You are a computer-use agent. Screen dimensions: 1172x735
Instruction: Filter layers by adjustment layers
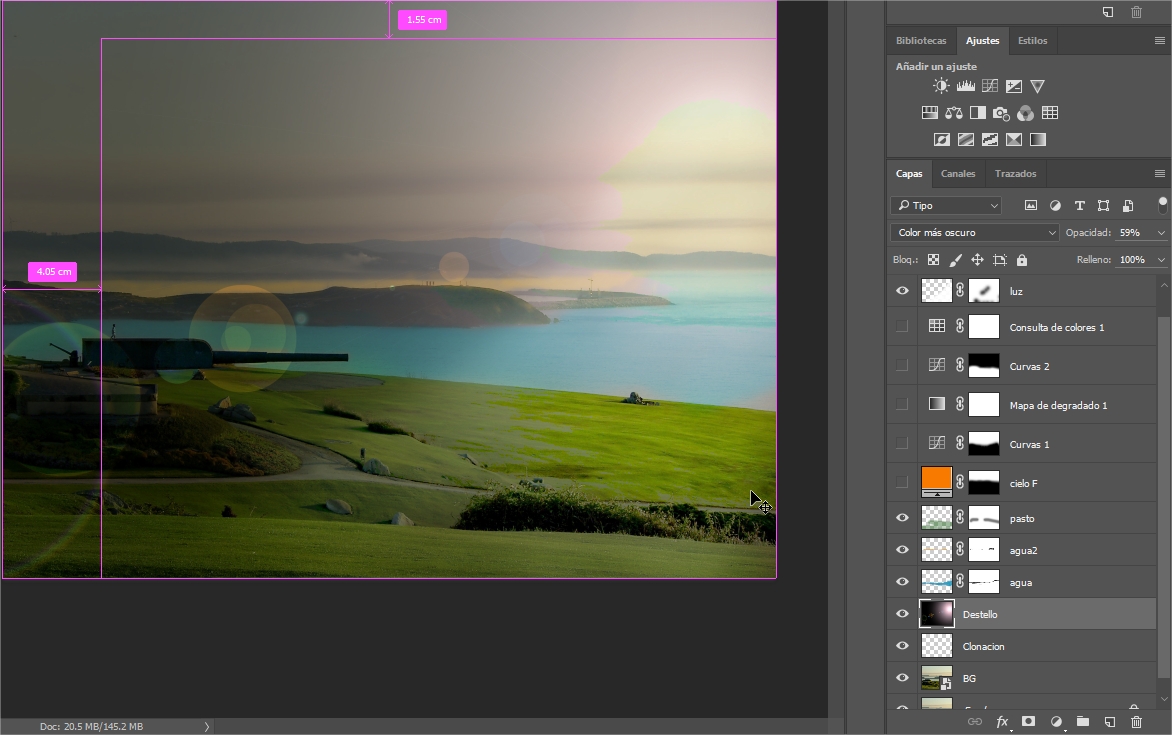[x=1055, y=205]
